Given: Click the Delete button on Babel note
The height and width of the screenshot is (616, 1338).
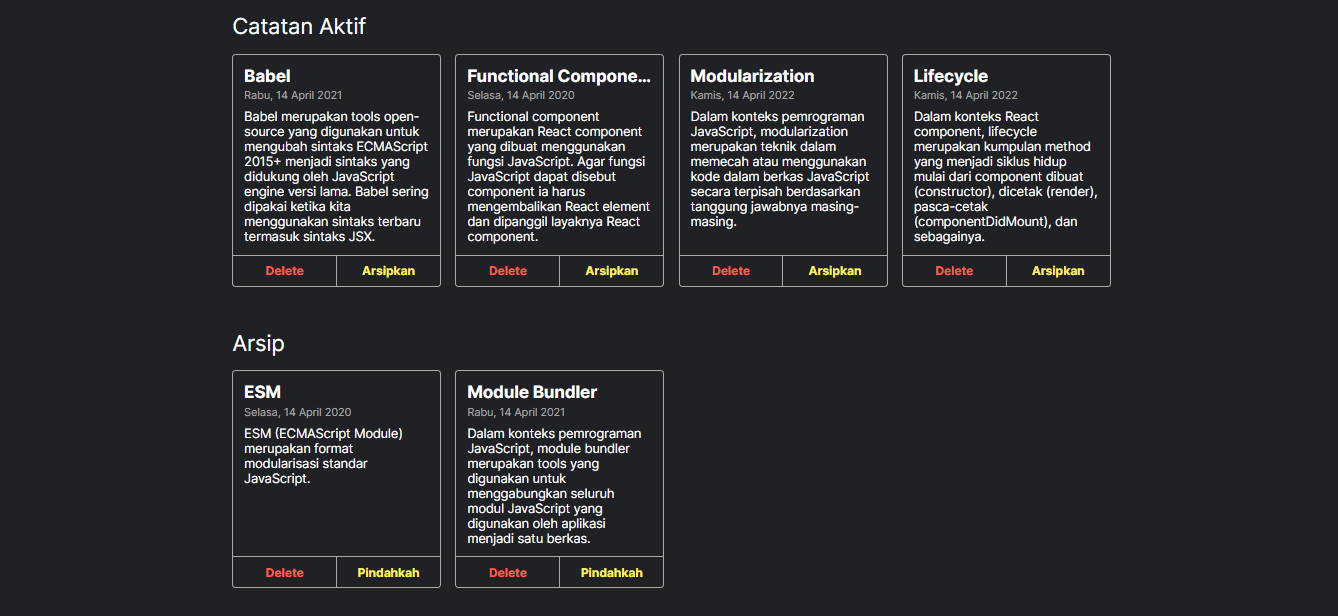Looking at the screenshot, I should coord(284,270).
